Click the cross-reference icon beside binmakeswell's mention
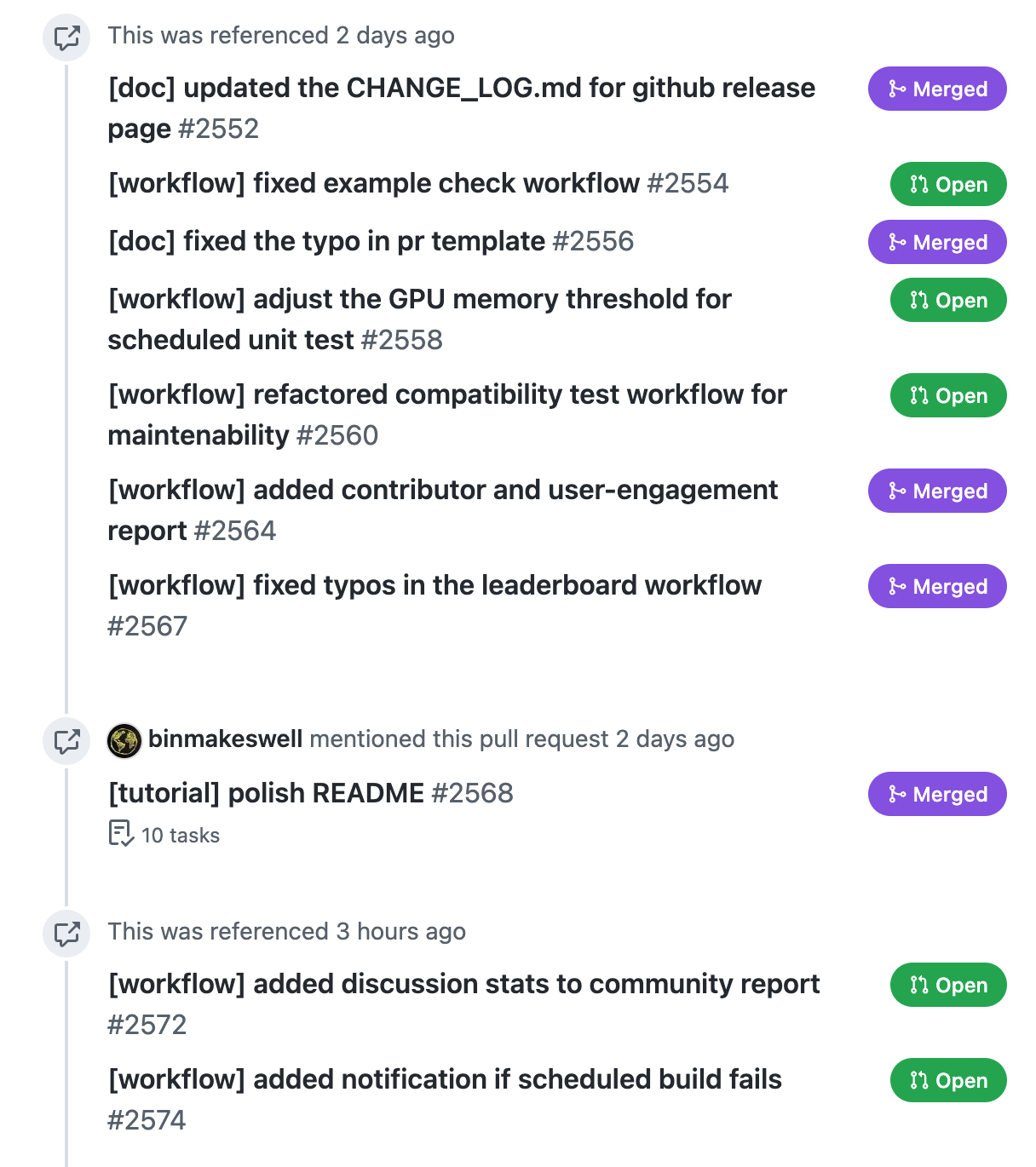Viewport: 1036px width, 1167px height. (66, 740)
